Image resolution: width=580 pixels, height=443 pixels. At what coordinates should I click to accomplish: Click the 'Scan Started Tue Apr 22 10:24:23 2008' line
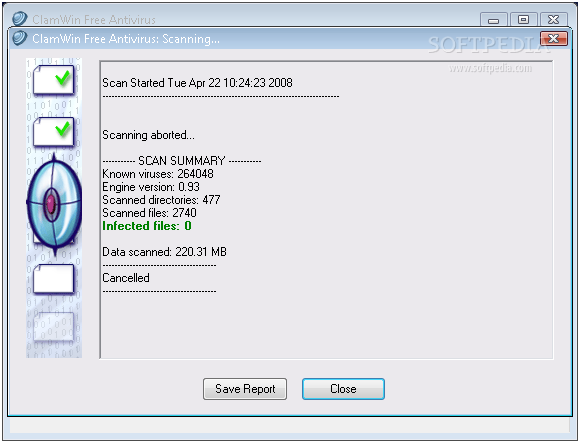tap(197, 83)
